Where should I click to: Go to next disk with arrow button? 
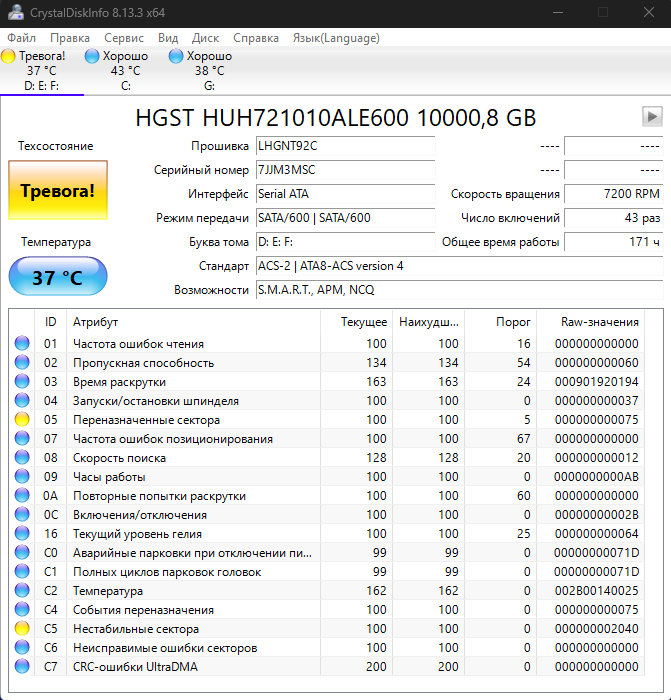652,117
